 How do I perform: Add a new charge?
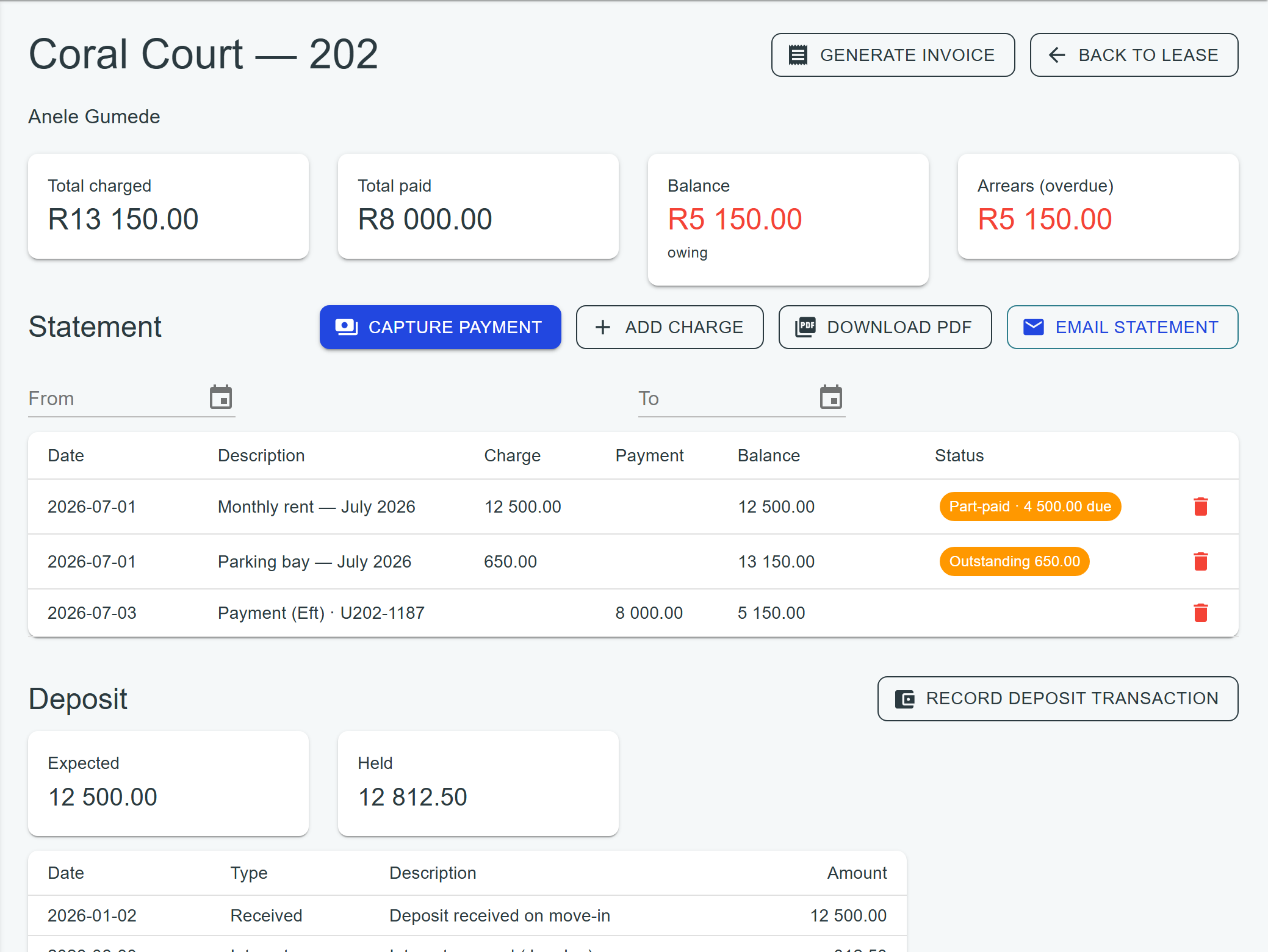(x=669, y=327)
